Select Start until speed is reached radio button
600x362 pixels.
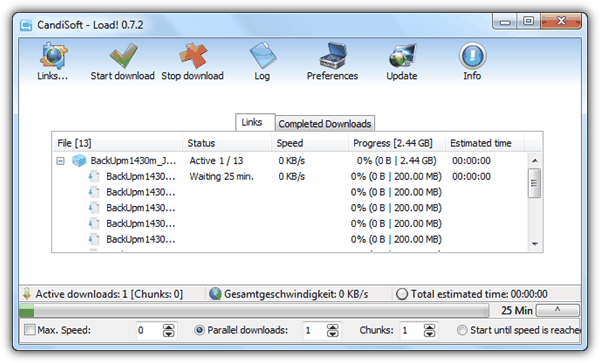(462, 330)
